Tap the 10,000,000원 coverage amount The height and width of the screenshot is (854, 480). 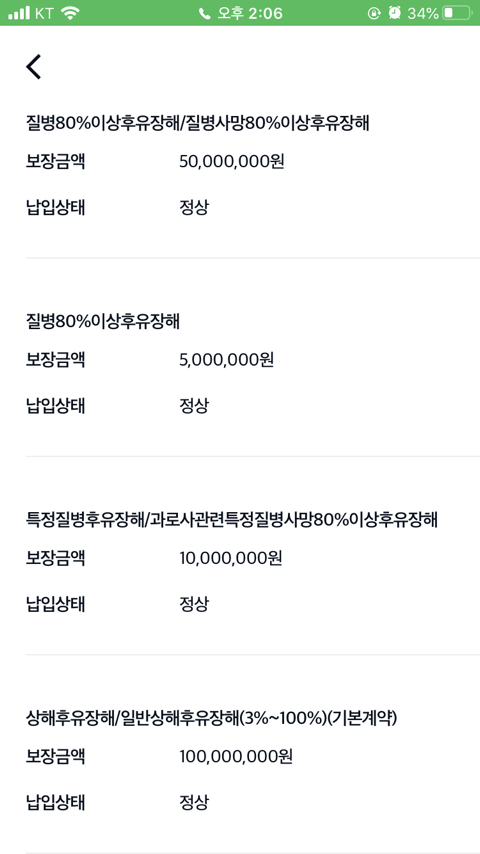pos(231,558)
